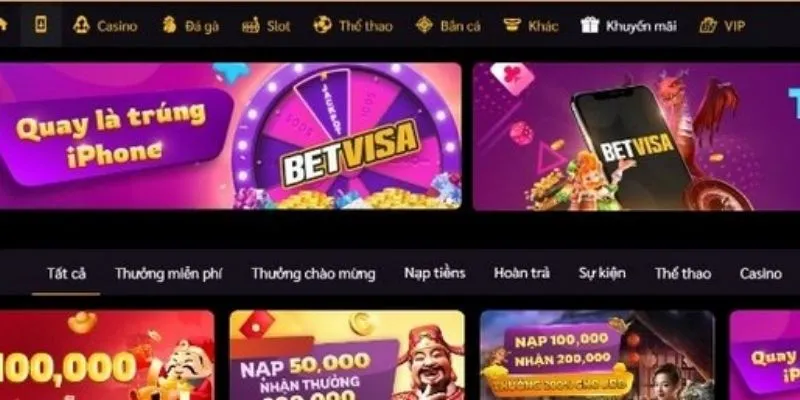
Task: Open the Nạp tiền promotions tab
Action: pos(435,273)
